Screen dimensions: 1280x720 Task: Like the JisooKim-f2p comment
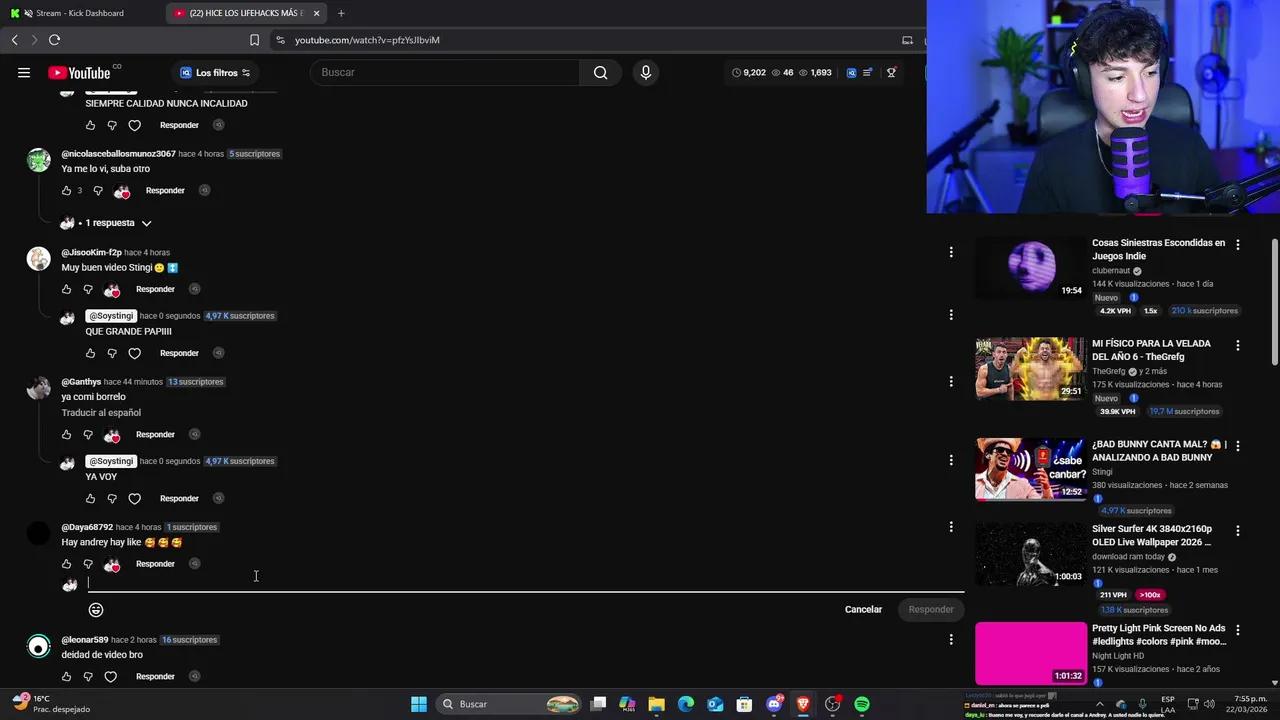tap(67, 289)
